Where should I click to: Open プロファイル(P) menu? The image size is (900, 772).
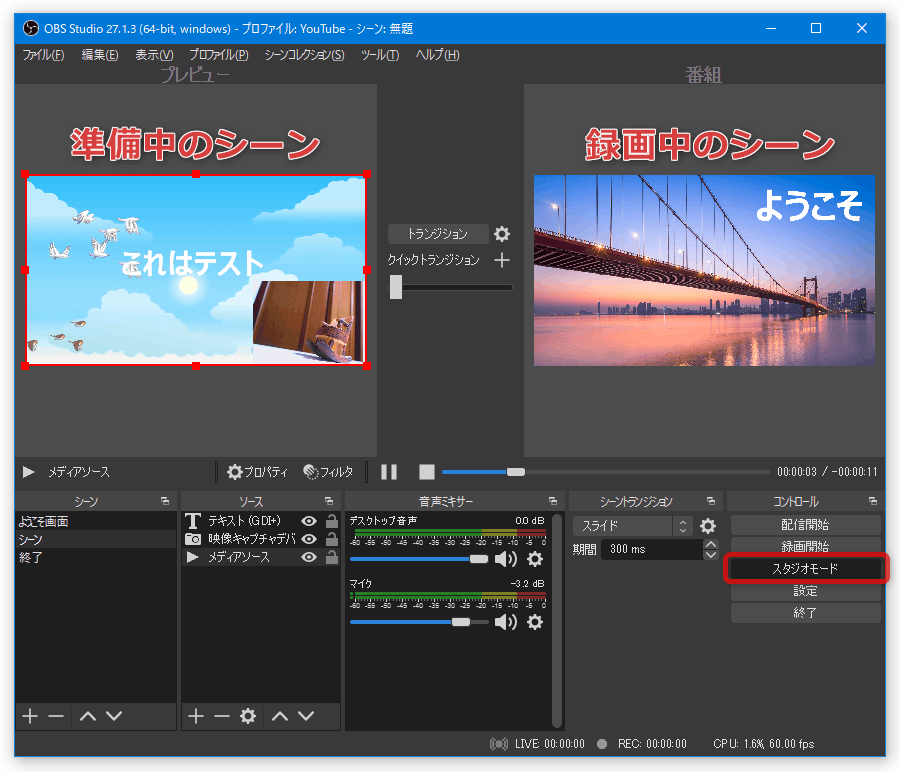(219, 55)
